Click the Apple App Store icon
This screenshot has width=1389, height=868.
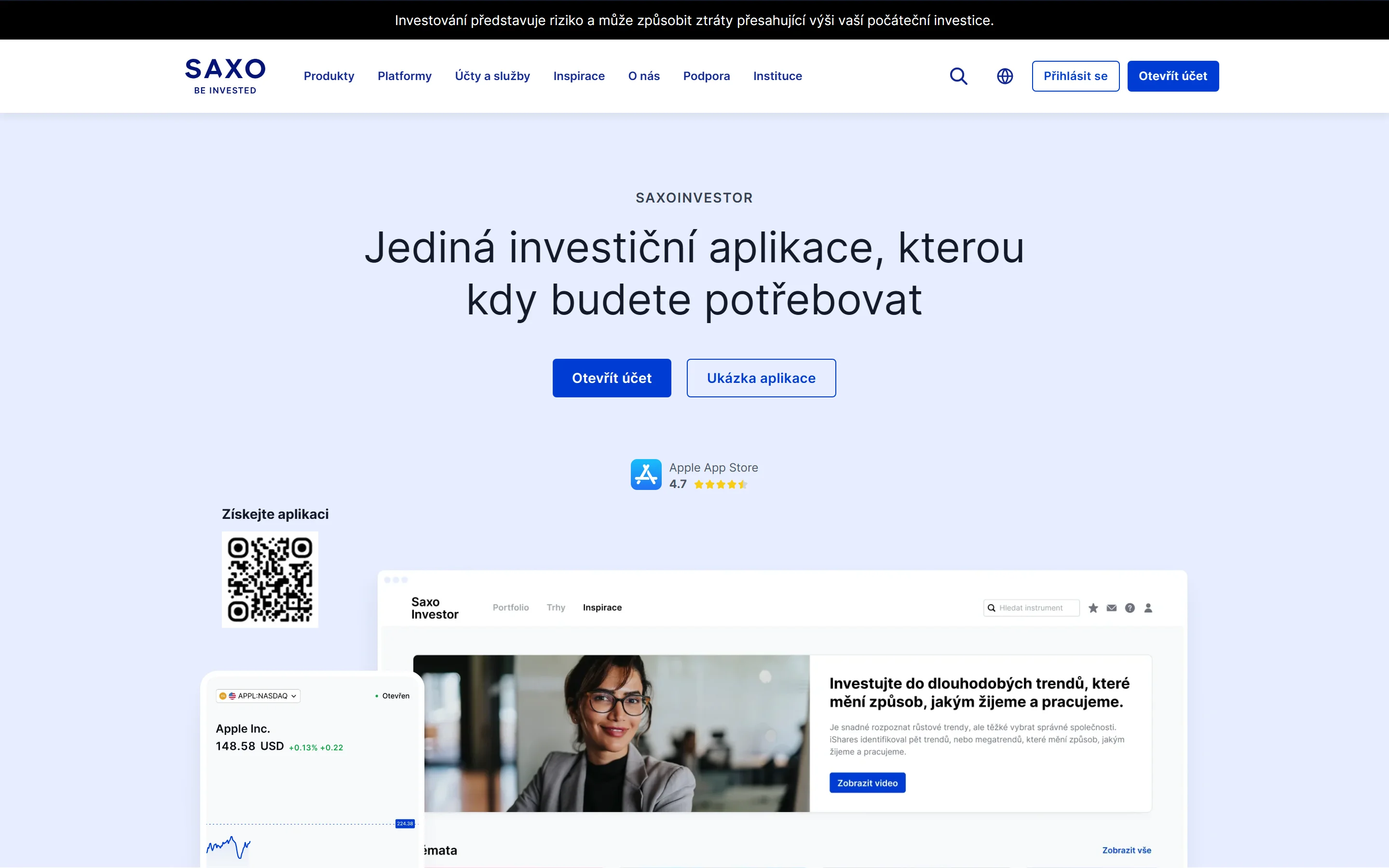[x=646, y=474]
